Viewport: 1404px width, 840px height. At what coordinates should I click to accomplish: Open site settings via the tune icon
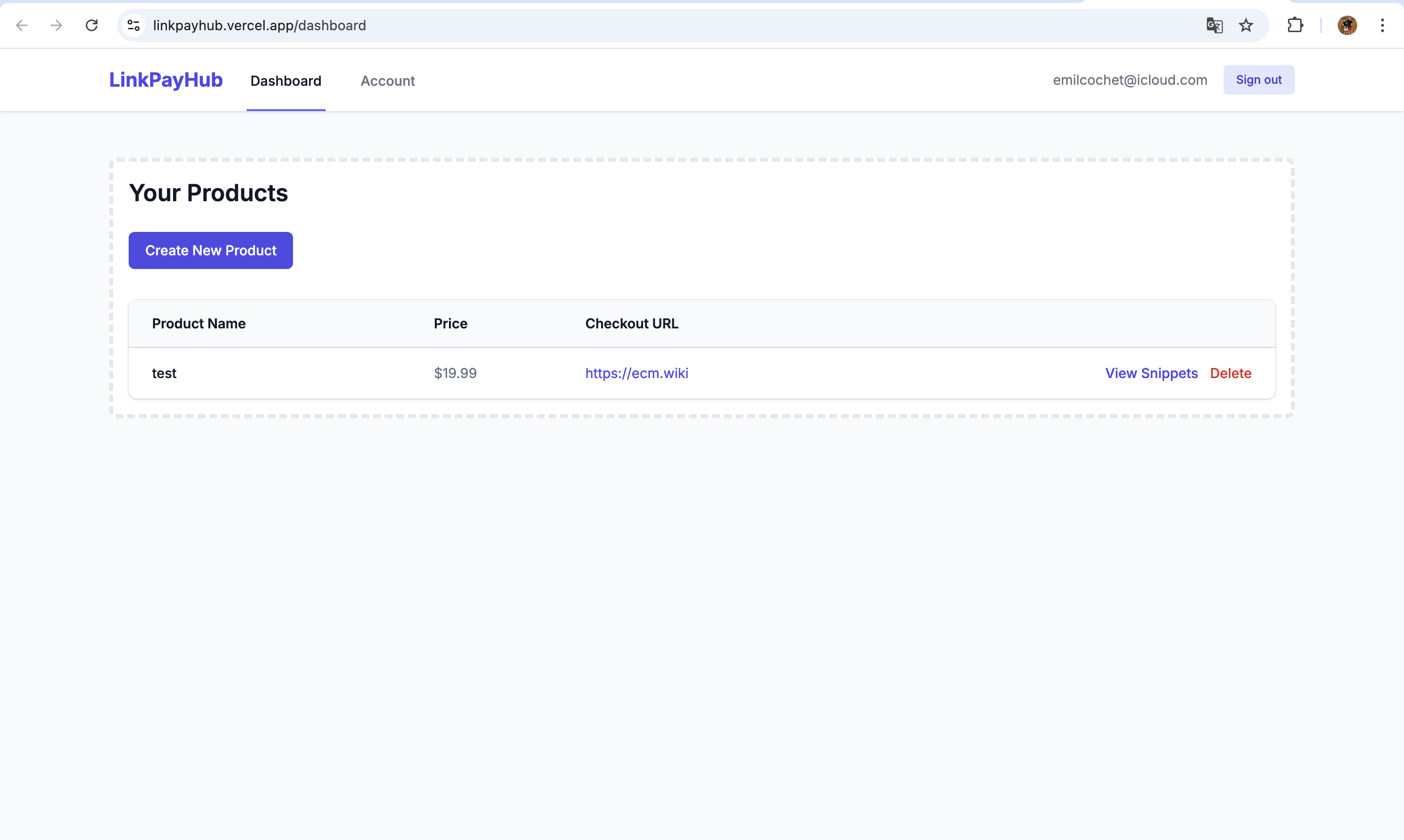133,25
